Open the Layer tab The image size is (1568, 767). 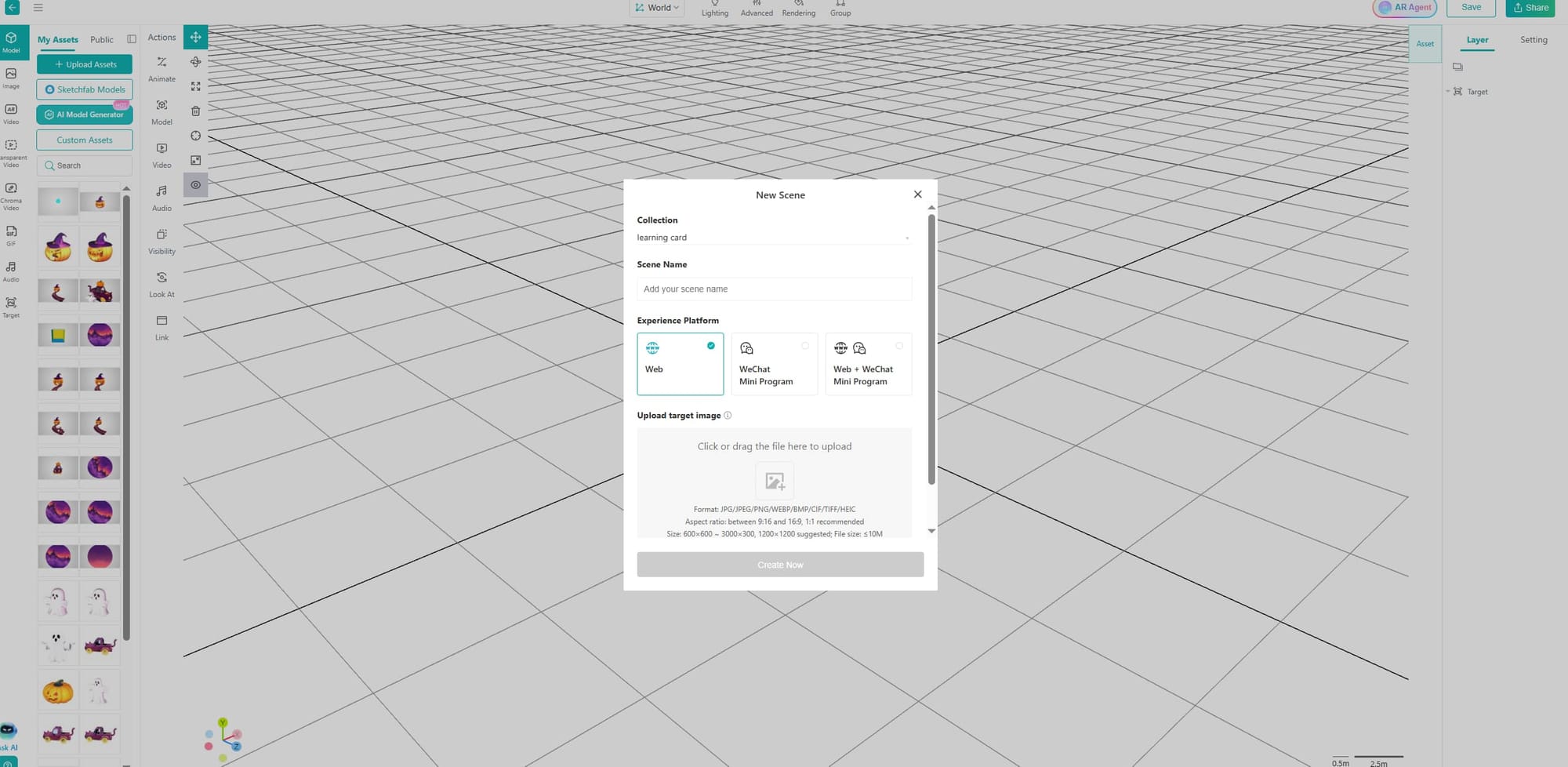(1477, 39)
